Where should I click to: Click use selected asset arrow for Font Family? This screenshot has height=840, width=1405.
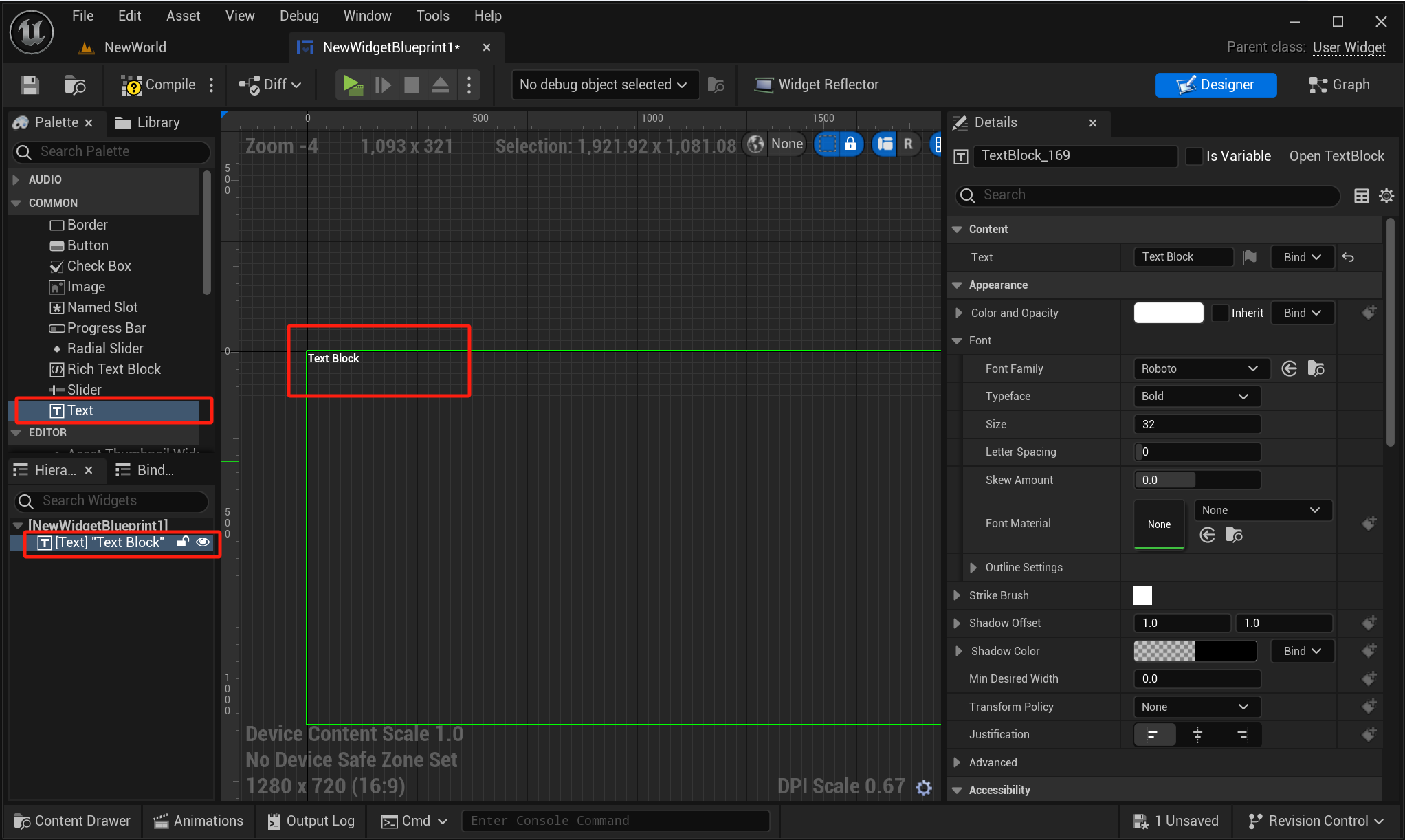click(1289, 368)
